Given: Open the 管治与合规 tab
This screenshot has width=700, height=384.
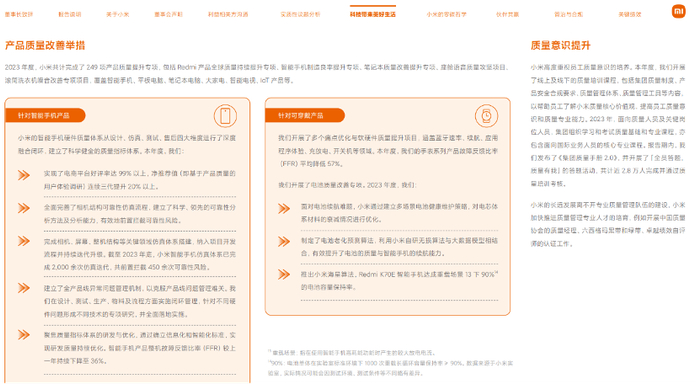Looking at the screenshot, I should (568, 14).
